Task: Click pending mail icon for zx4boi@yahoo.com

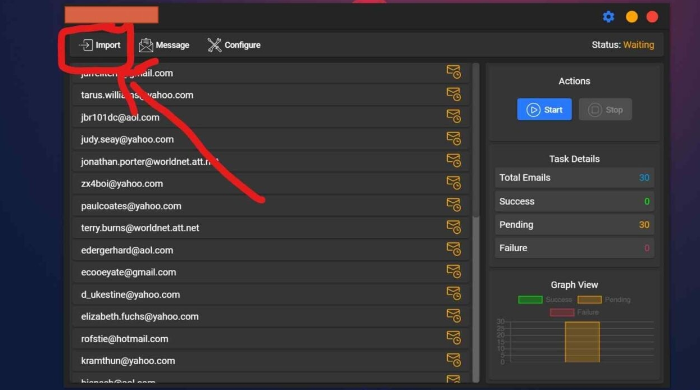Action: click(x=454, y=183)
